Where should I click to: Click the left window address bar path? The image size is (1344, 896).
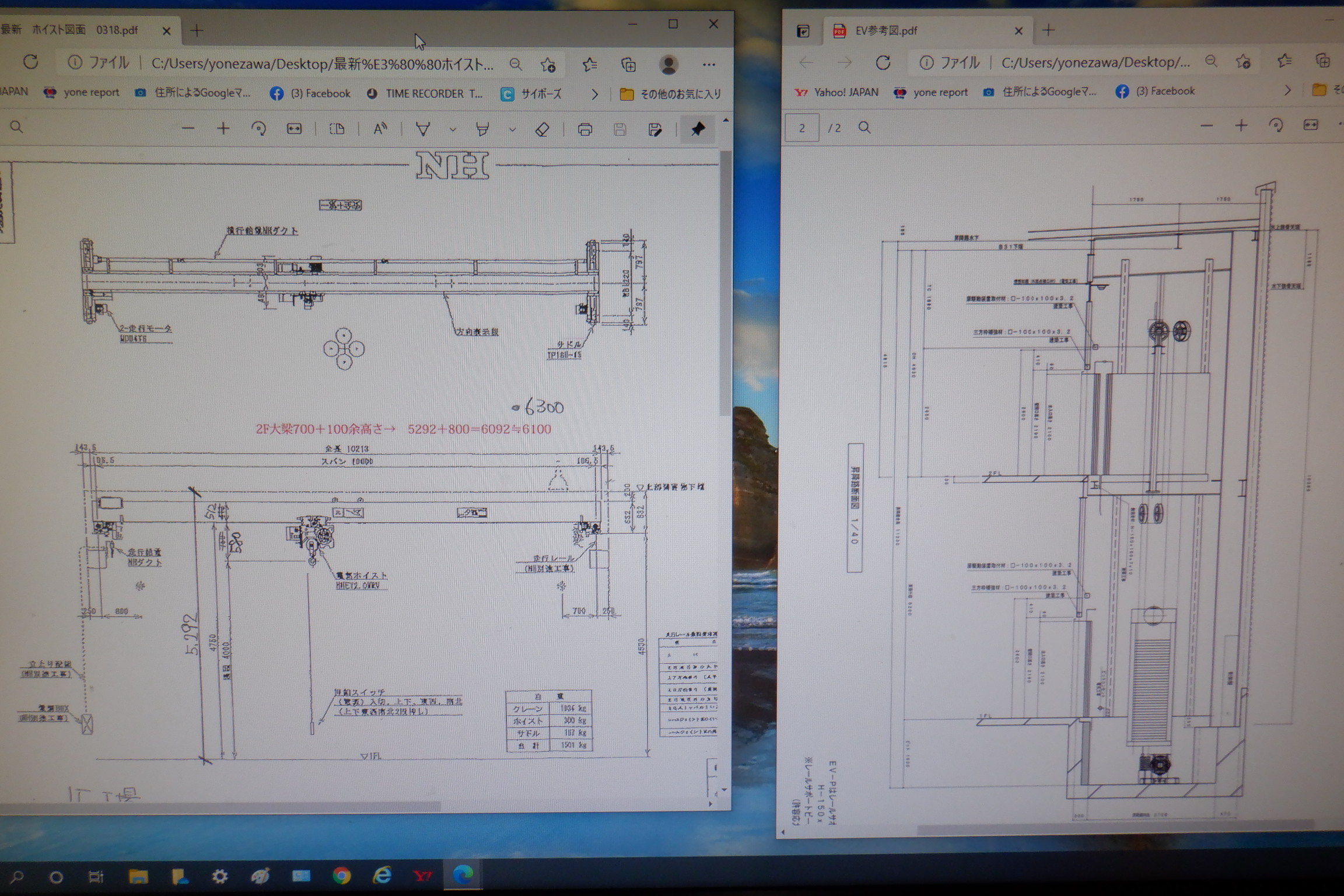tap(323, 64)
